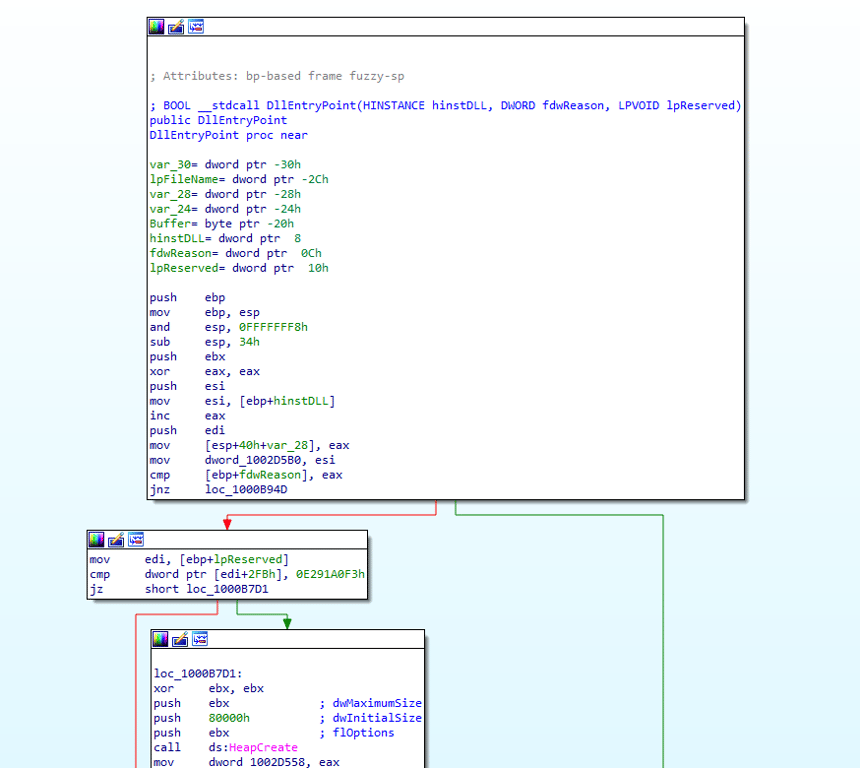860x768 pixels.
Task: Select 'sub esp, 34h' instruction
Action: pos(205,342)
